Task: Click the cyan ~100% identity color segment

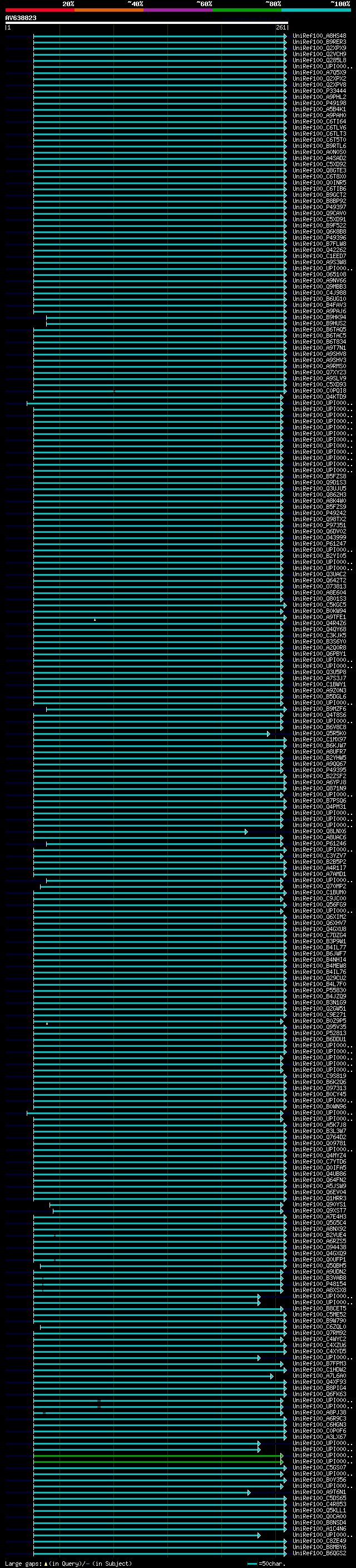Action: 316,10
